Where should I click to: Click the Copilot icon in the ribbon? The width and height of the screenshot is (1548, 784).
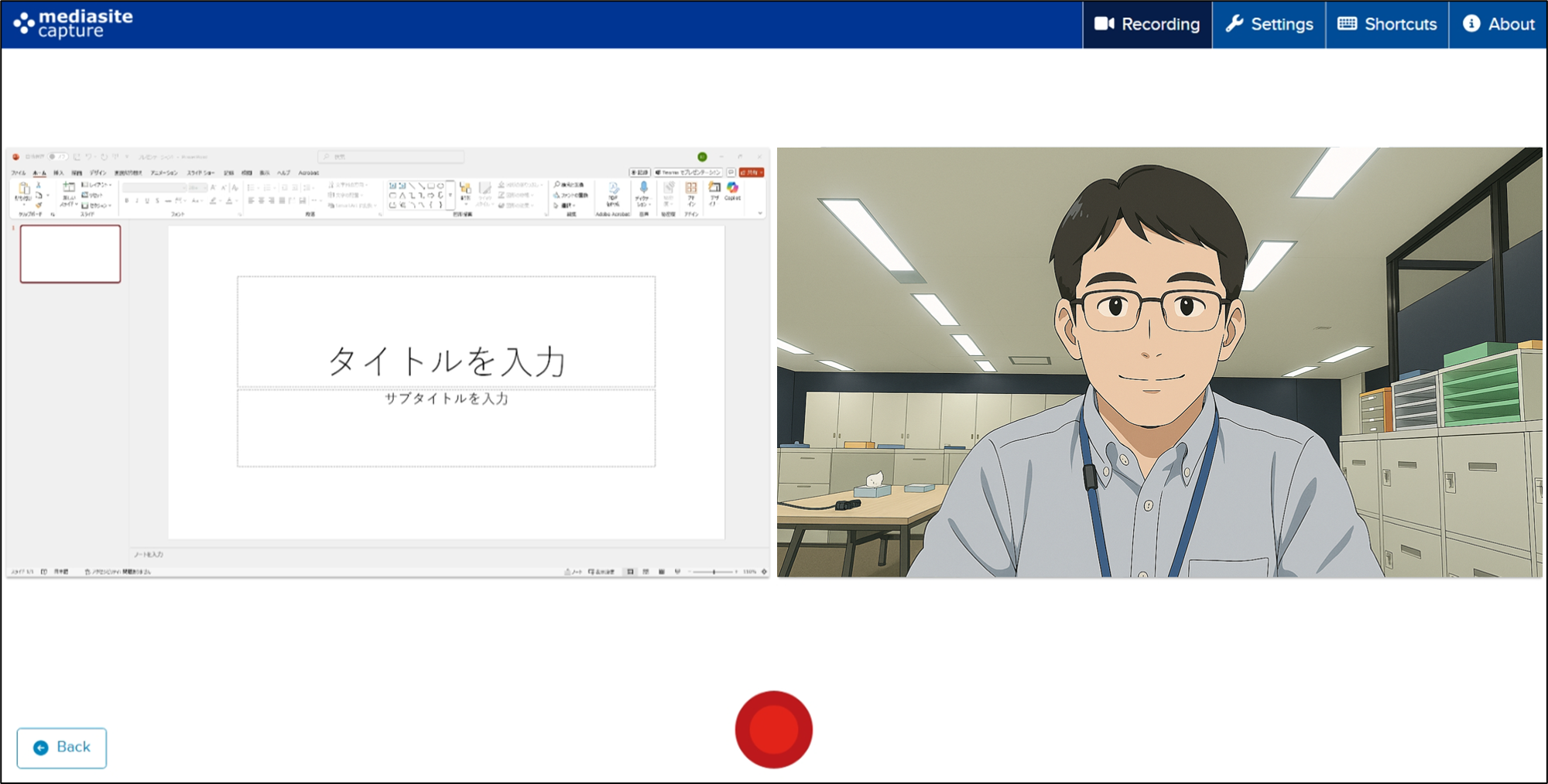click(732, 188)
